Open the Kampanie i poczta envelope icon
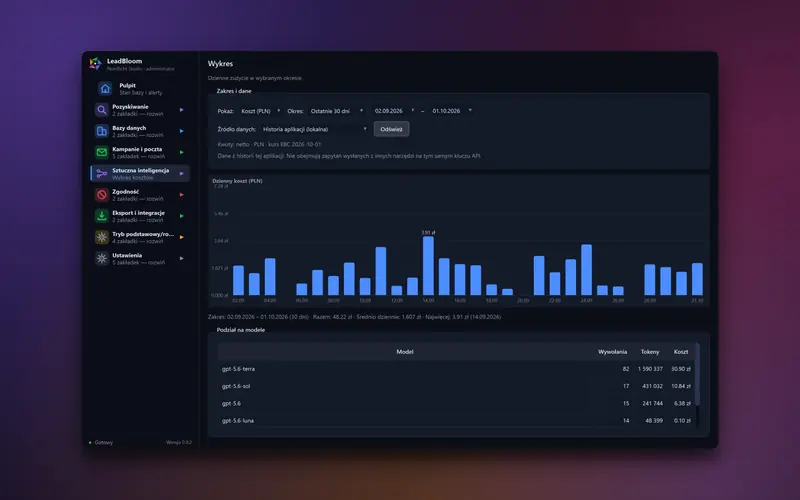The width and height of the screenshot is (800, 500). [102, 153]
